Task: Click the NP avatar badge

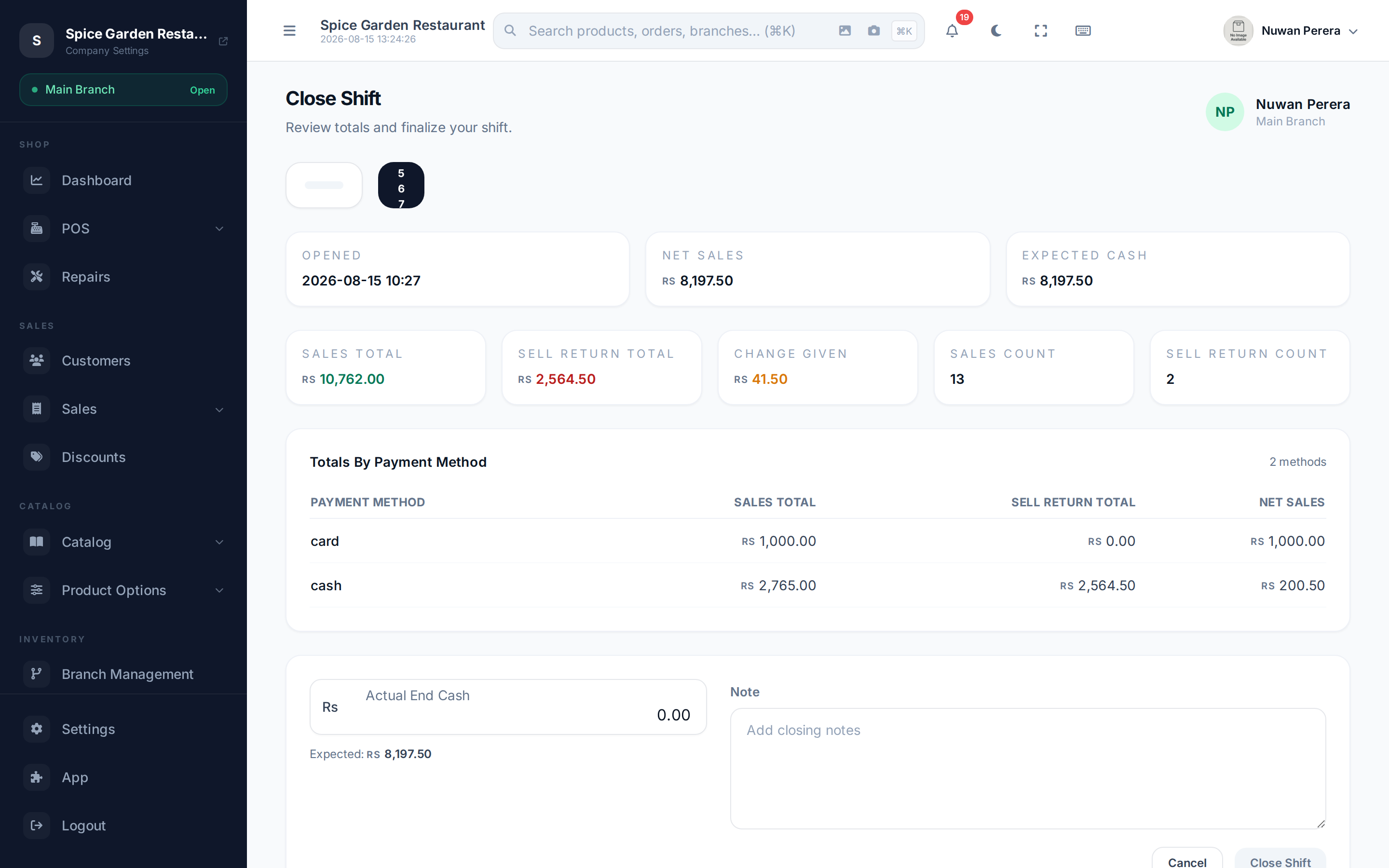Action: [1224, 112]
